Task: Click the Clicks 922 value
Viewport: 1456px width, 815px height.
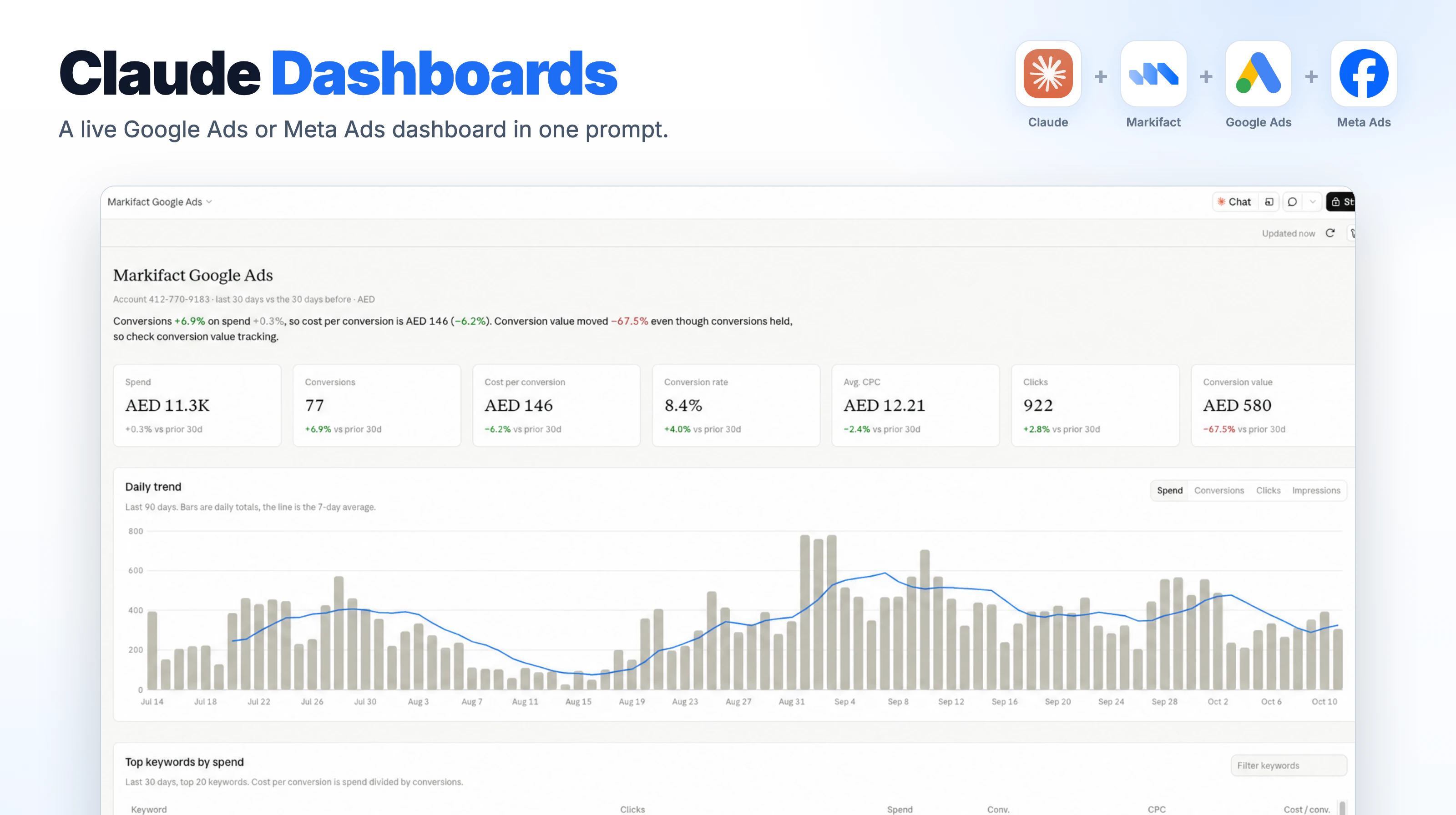Action: (x=1038, y=405)
